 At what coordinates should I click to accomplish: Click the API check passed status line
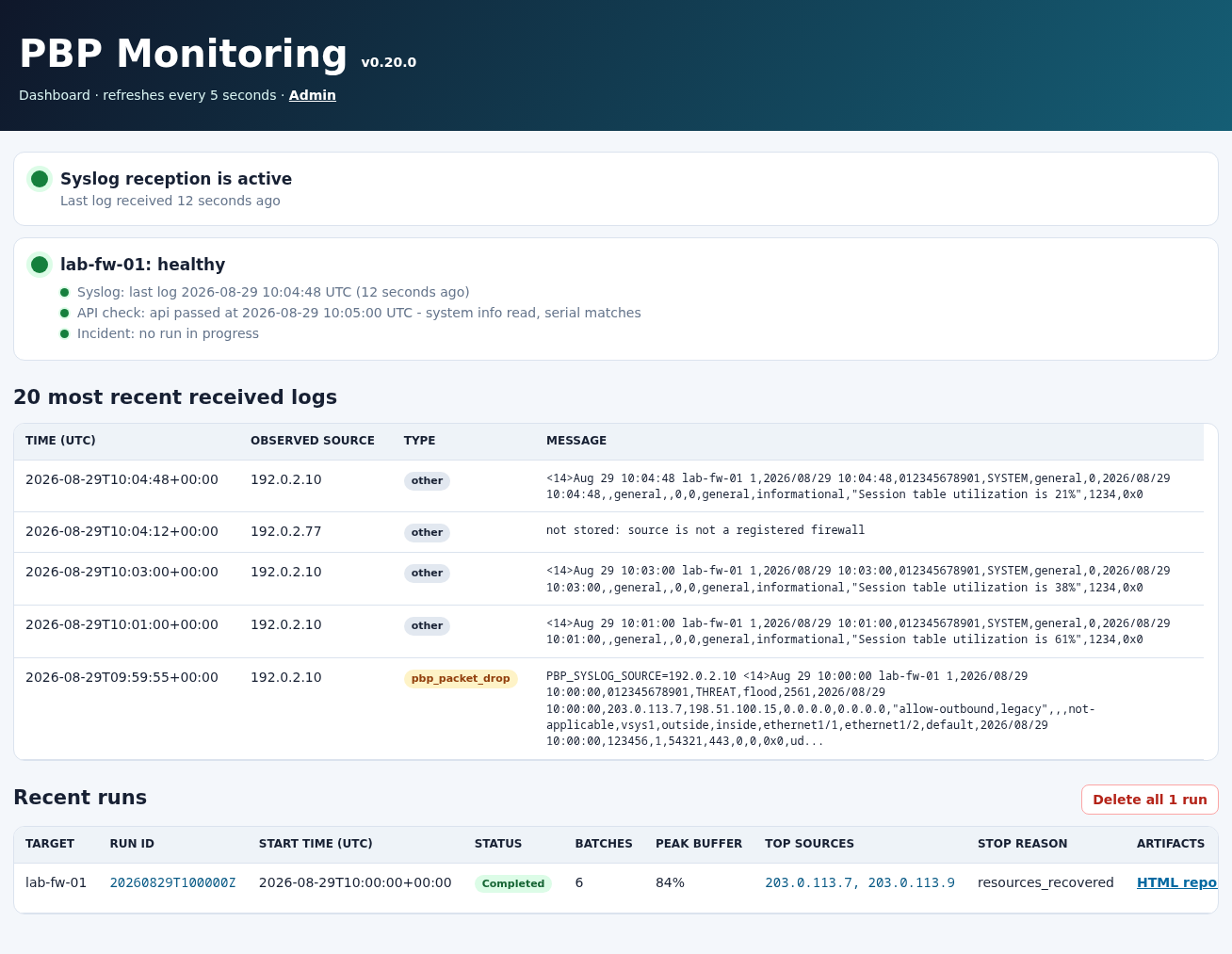tap(359, 313)
